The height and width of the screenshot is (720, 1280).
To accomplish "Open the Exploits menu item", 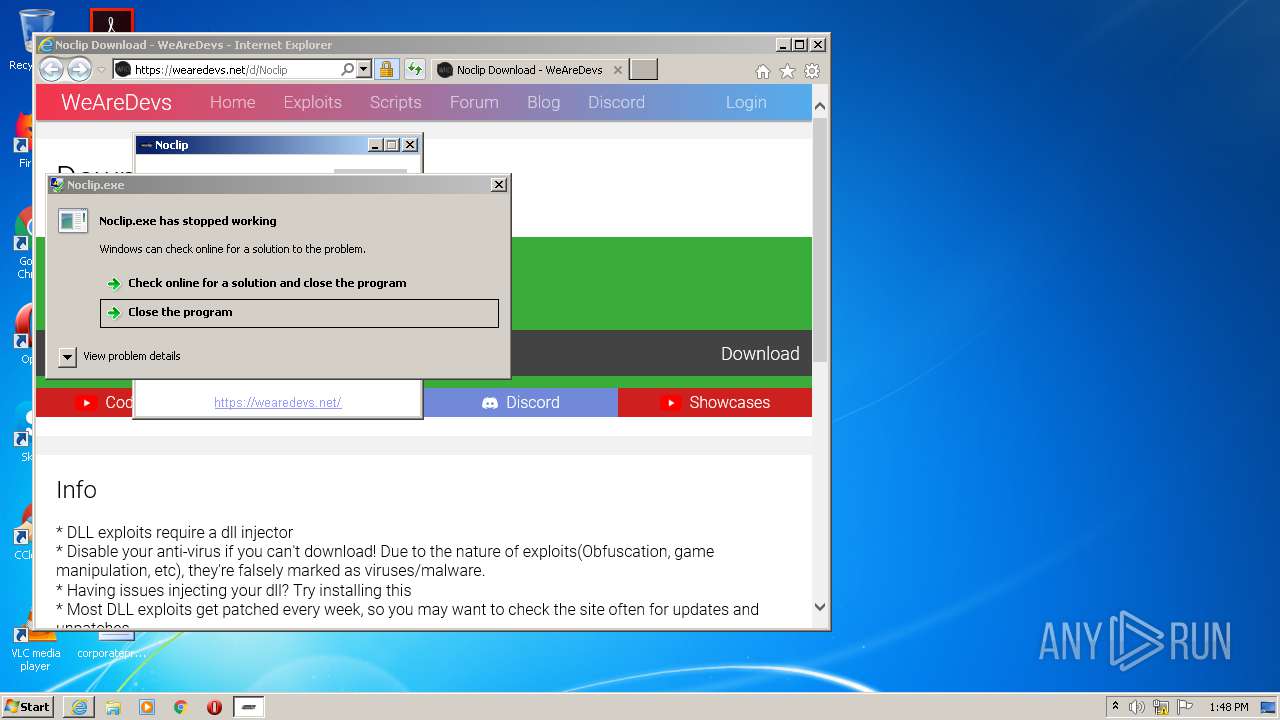I will coord(312,102).
